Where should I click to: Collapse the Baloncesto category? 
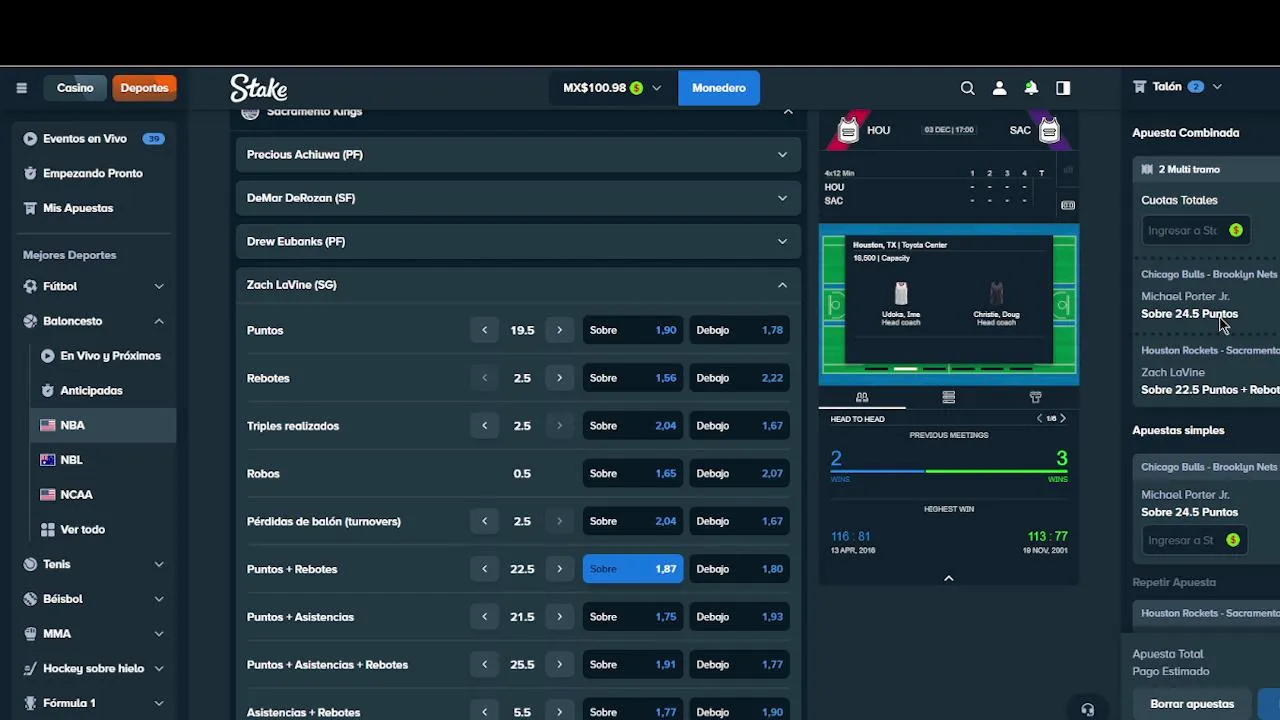[x=159, y=321]
